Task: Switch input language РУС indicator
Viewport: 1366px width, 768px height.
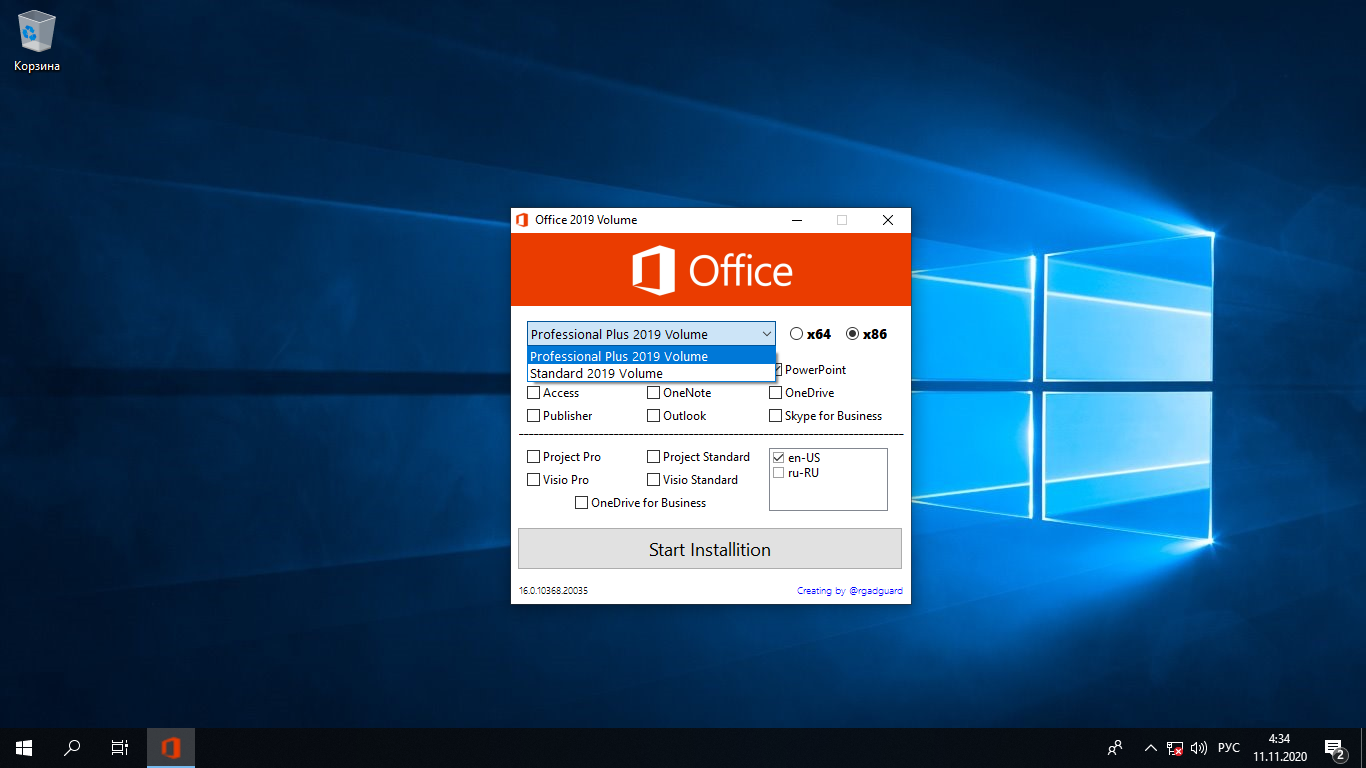Action: [x=1229, y=747]
